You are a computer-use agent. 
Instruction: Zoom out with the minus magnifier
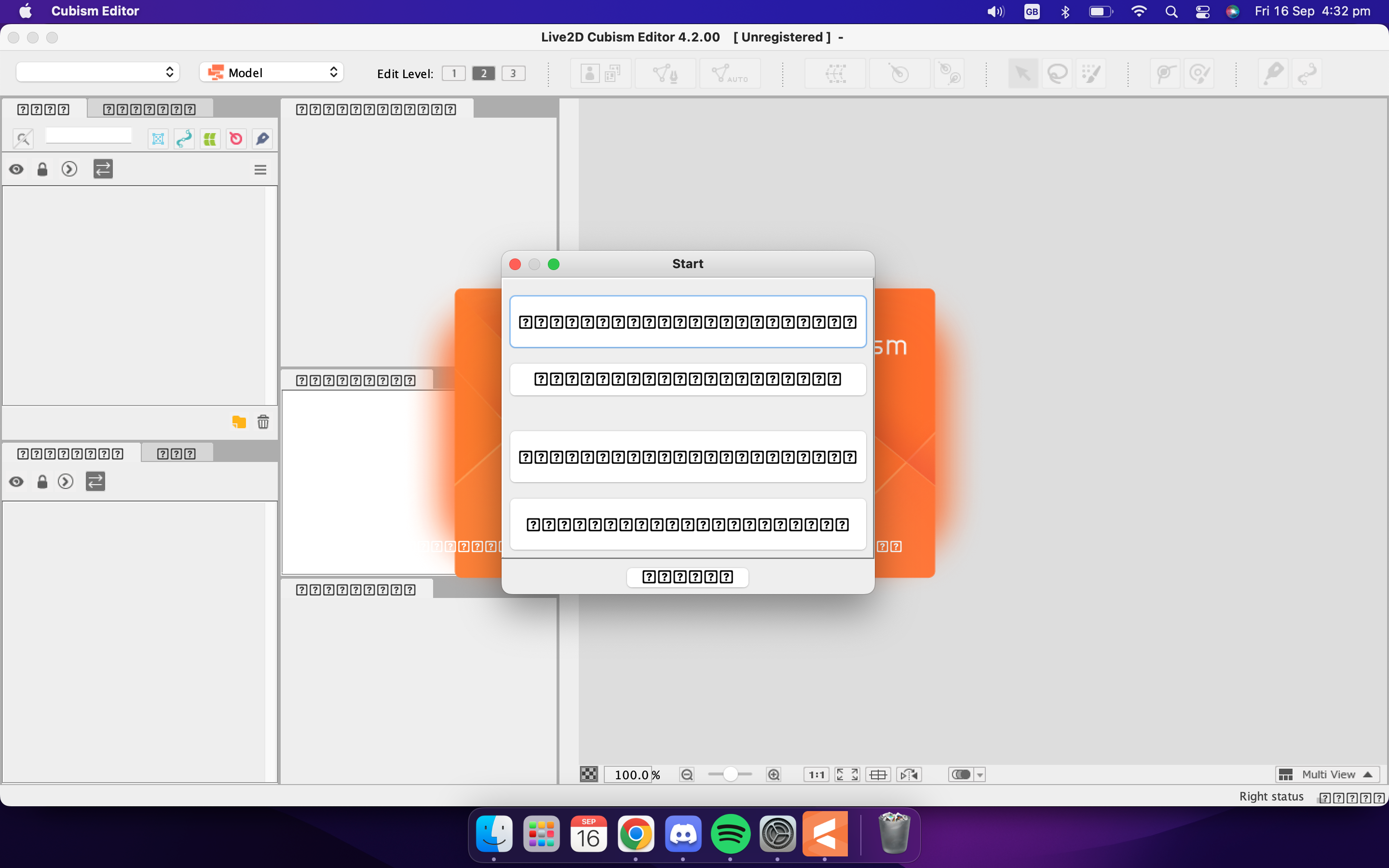click(x=686, y=774)
